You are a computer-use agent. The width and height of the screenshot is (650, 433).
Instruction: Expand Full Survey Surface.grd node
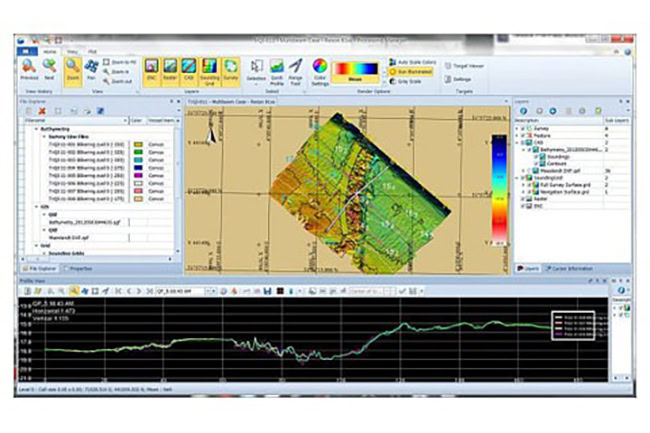[x=524, y=185]
